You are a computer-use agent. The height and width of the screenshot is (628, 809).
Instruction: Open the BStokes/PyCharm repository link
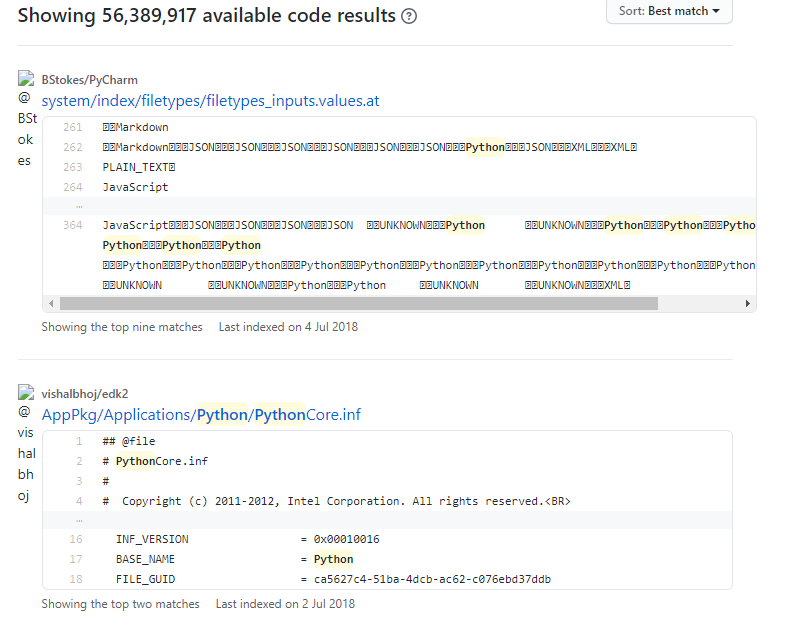click(90, 80)
